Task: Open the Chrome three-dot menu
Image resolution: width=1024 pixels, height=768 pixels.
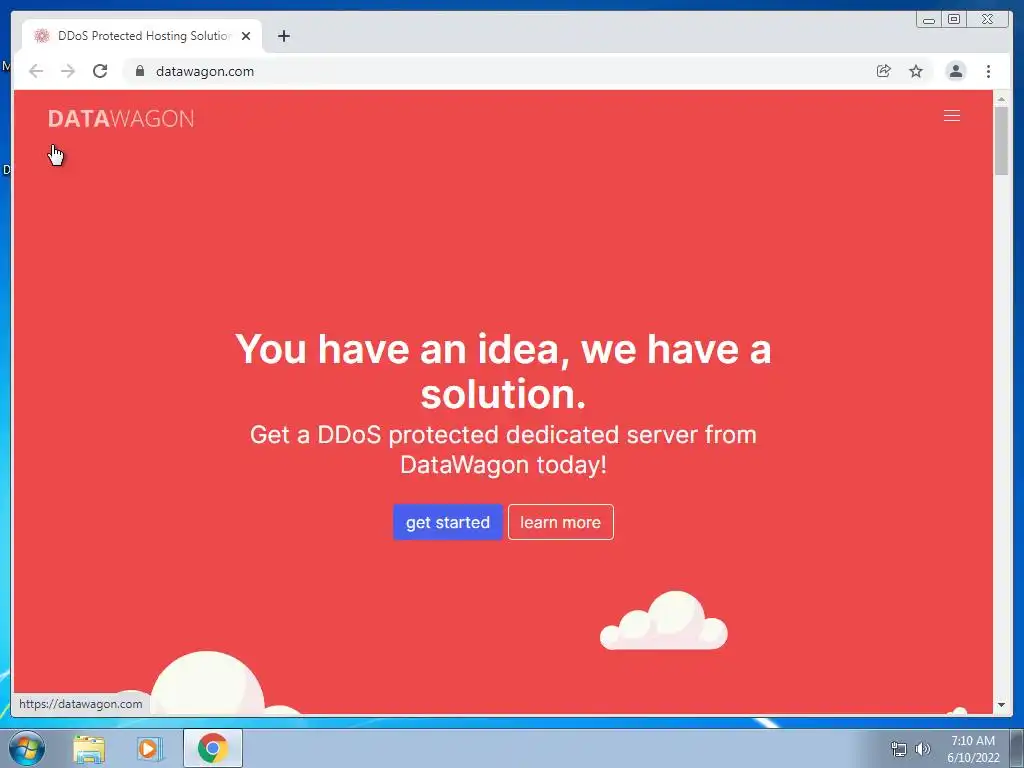Action: pyautogui.click(x=988, y=71)
